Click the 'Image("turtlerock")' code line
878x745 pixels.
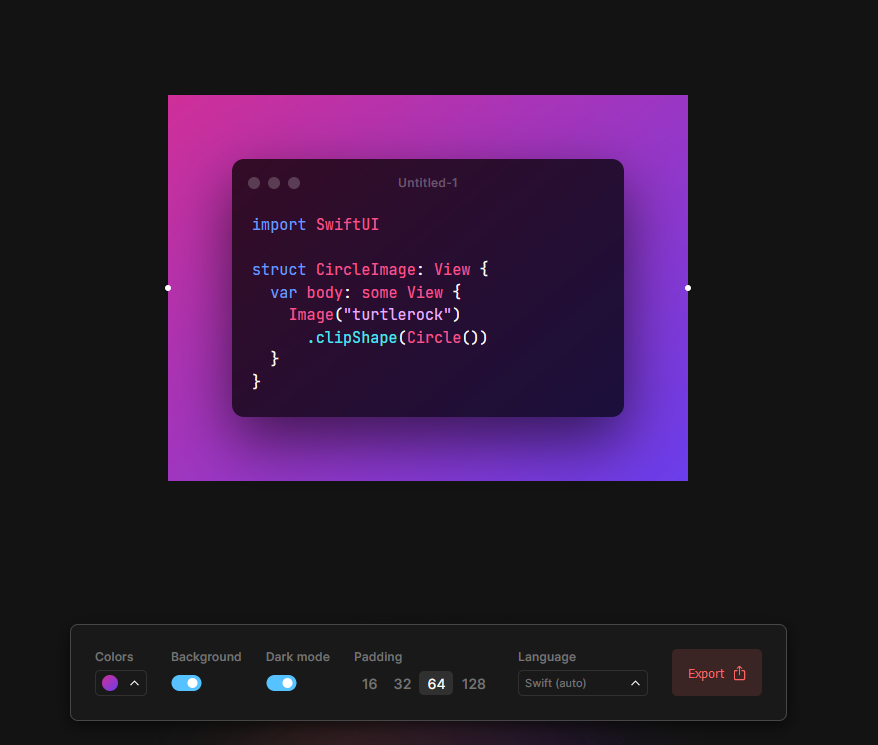(x=375, y=315)
